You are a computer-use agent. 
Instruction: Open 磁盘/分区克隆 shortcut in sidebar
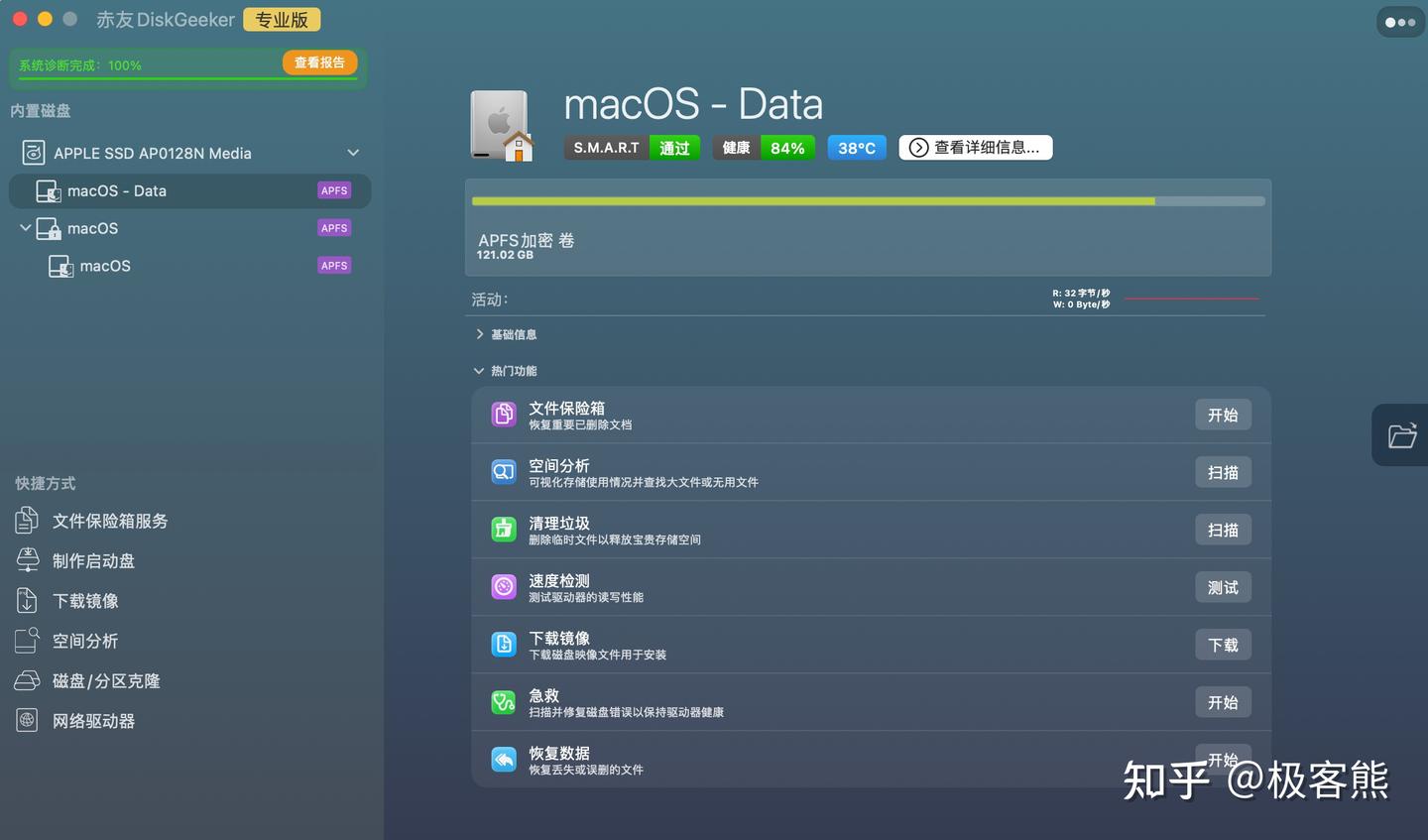click(87, 680)
